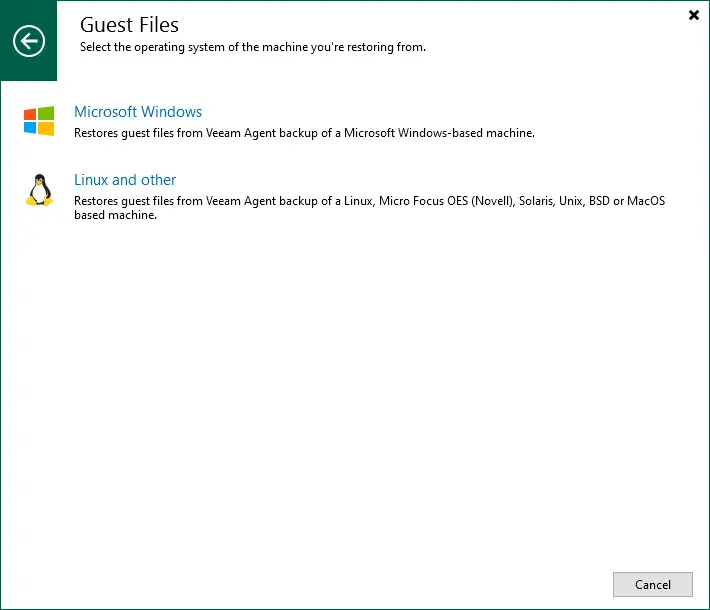The height and width of the screenshot is (610, 710).
Task: Open the Microsoft Windows restore option
Action: pyautogui.click(x=138, y=112)
